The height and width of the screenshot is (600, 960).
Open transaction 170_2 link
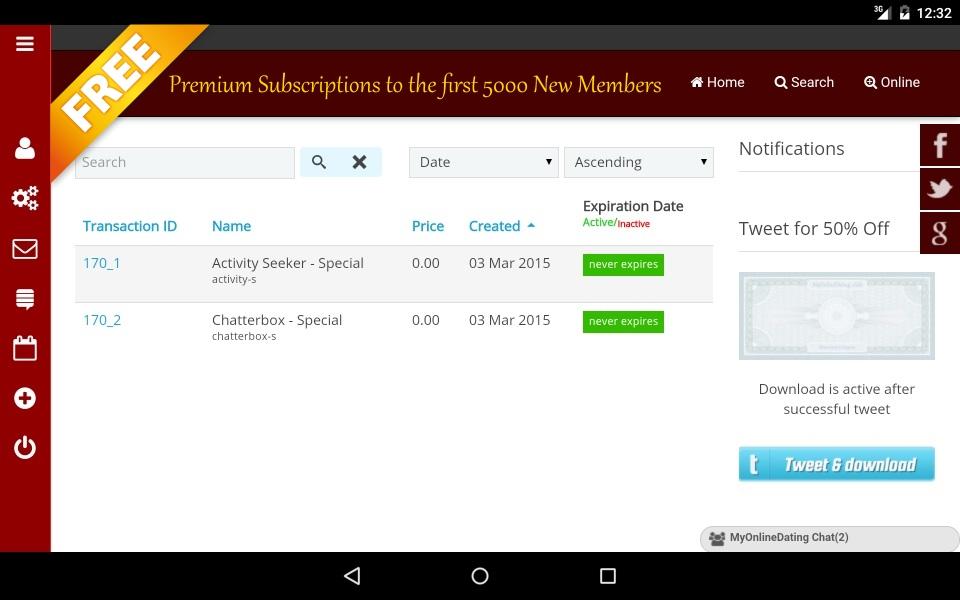[x=102, y=320]
